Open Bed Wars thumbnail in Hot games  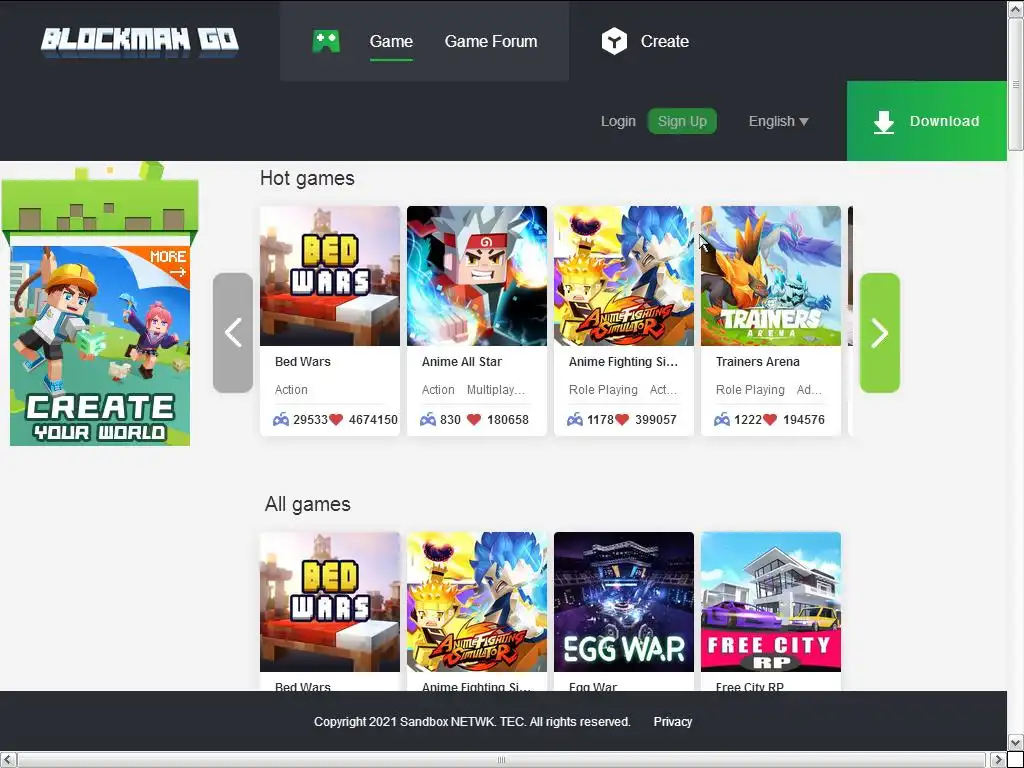click(330, 276)
